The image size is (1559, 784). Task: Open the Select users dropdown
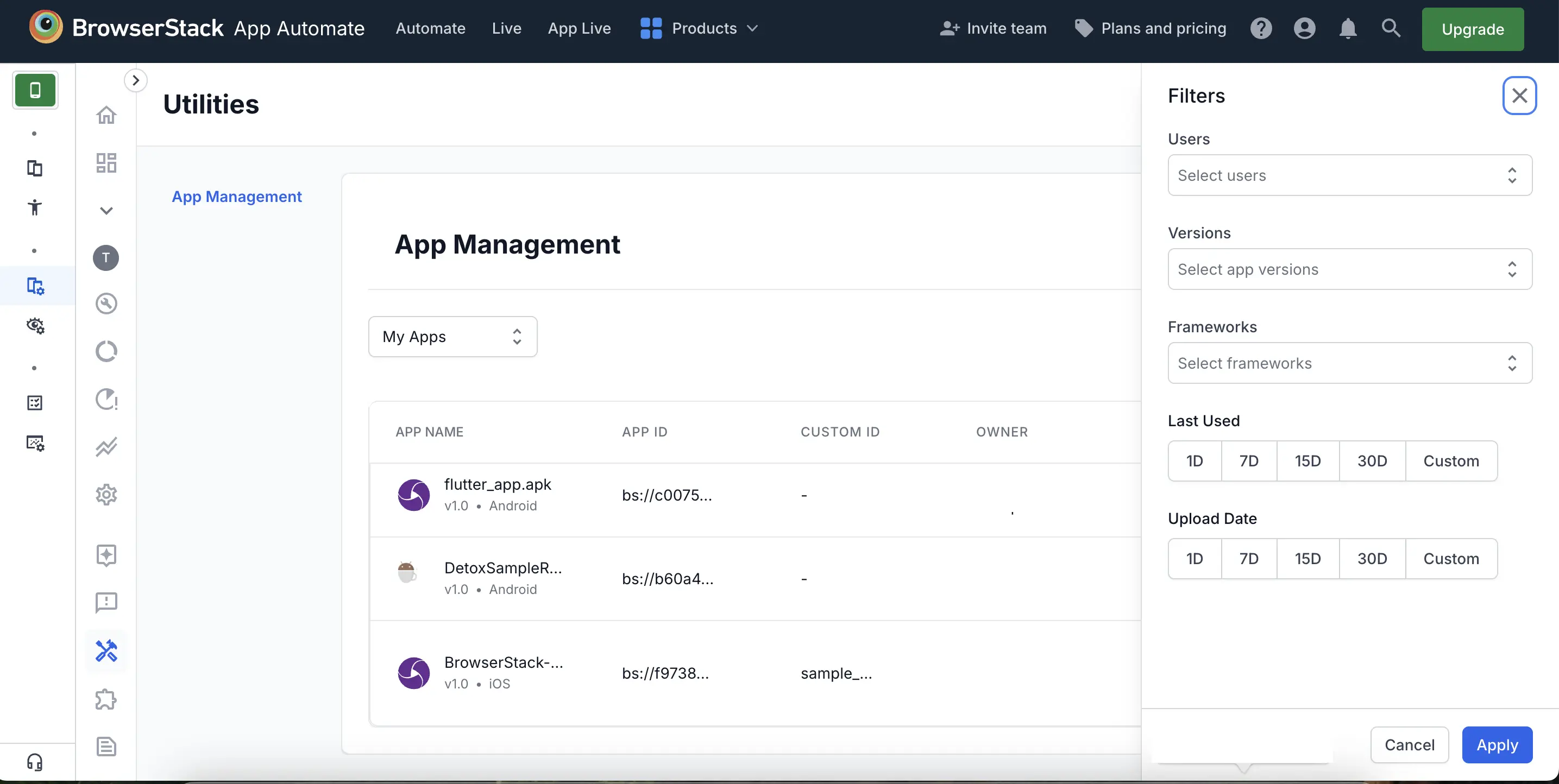click(x=1350, y=175)
